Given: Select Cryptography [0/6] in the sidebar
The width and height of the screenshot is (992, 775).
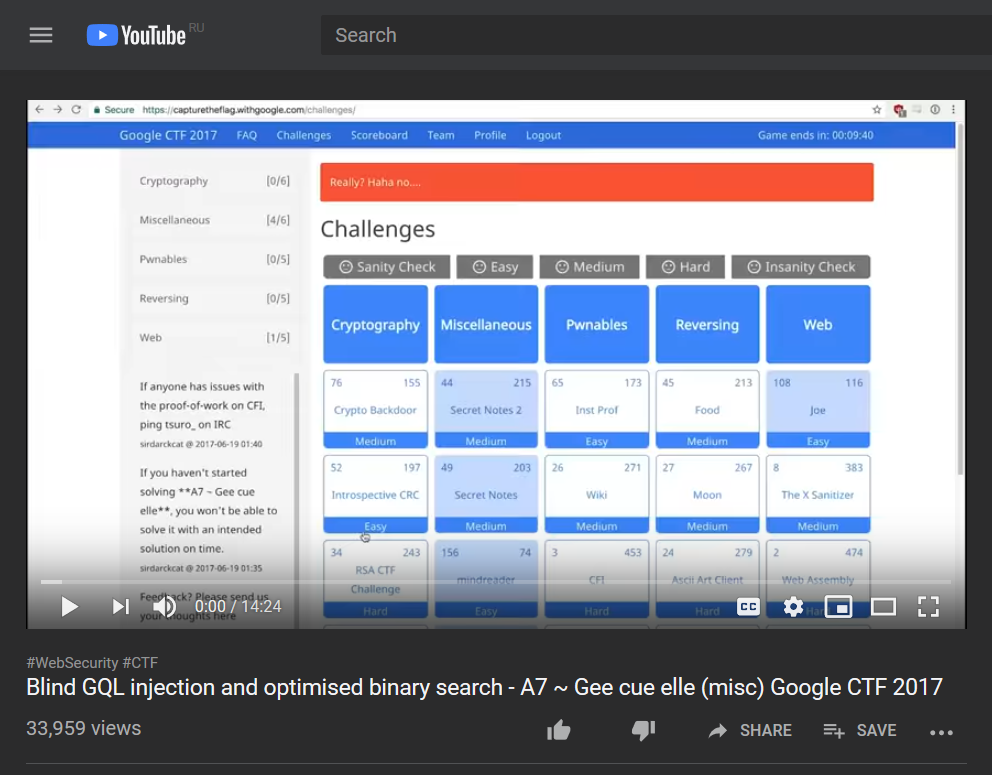Looking at the screenshot, I should (214, 181).
